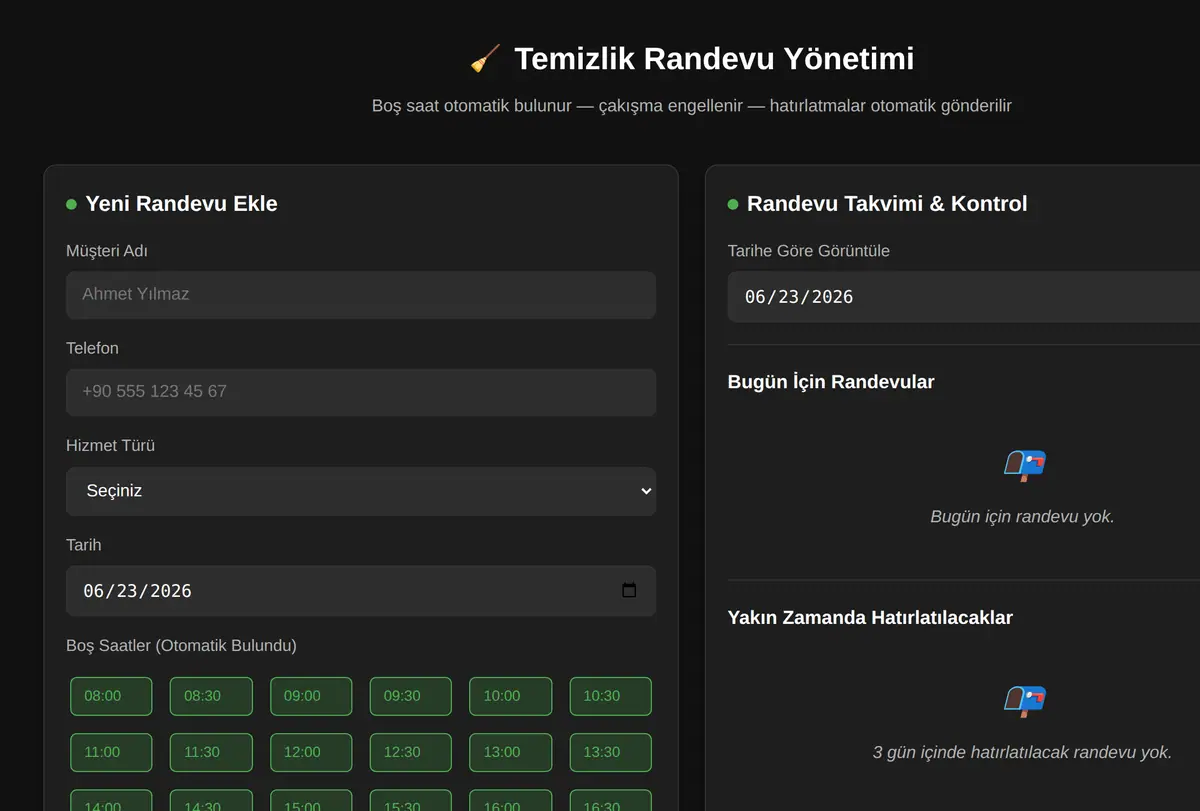Click the broom icon in the title
Screen dimensions: 1200x811
click(486, 59)
